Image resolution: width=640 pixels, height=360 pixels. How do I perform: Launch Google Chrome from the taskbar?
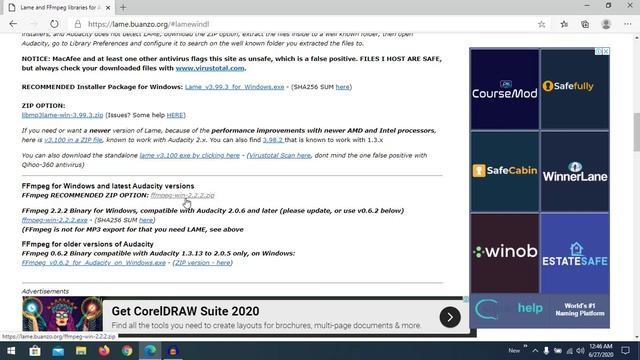(127, 351)
